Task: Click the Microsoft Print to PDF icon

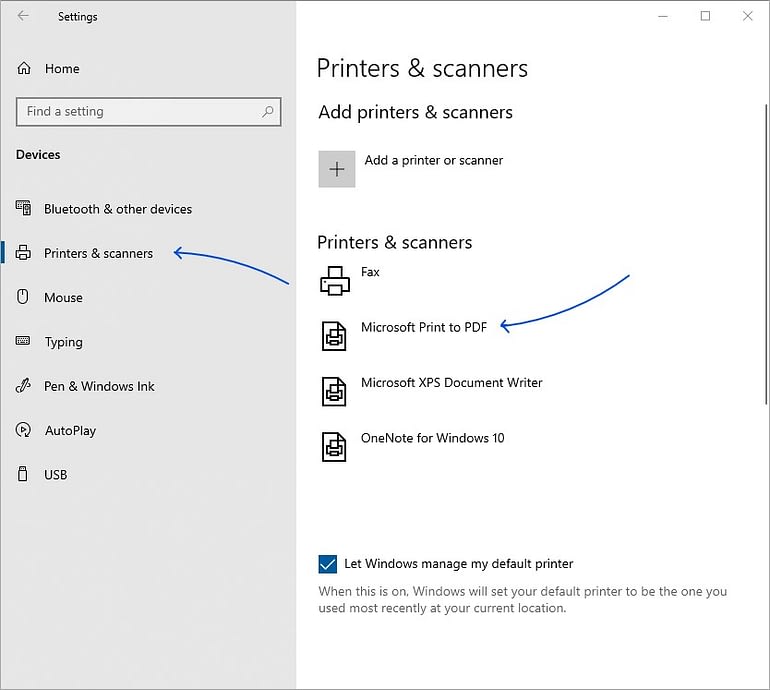Action: 334,336
